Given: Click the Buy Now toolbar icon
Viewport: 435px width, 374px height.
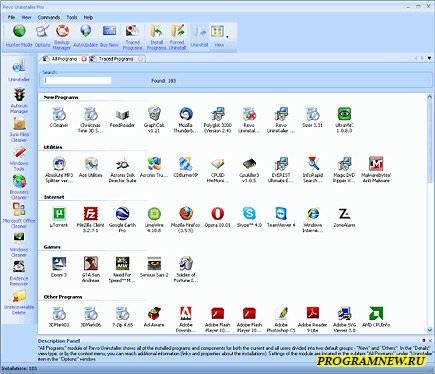Looking at the screenshot, I should (109, 31).
